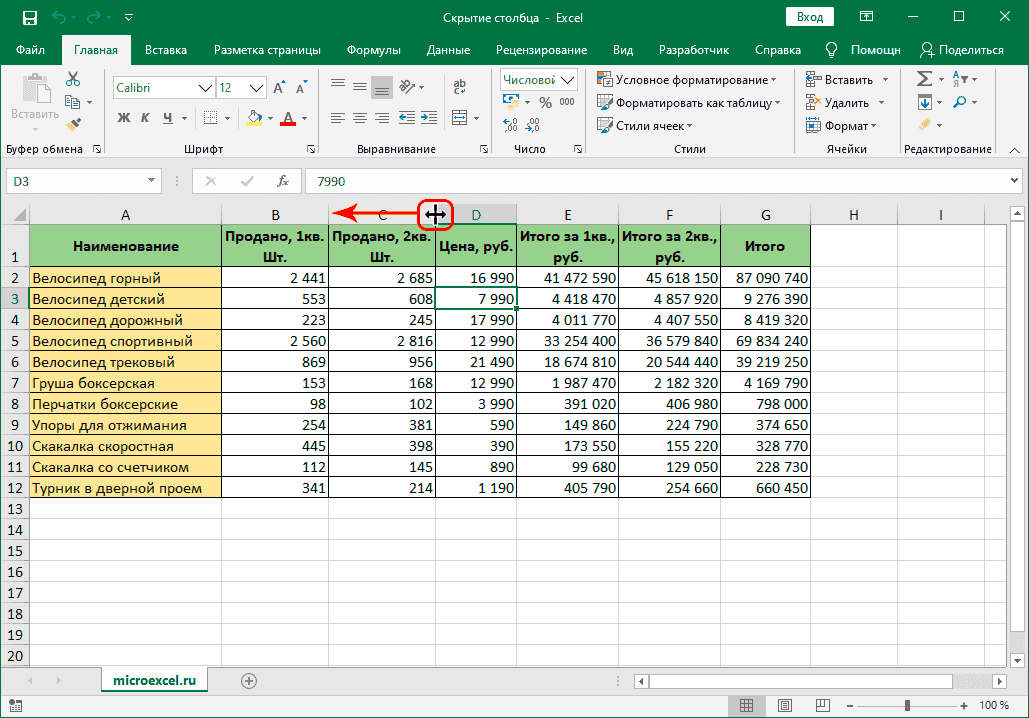1029x718 pixels.
Task: Expand the Числовой number format dropdown
Action: 568,80
